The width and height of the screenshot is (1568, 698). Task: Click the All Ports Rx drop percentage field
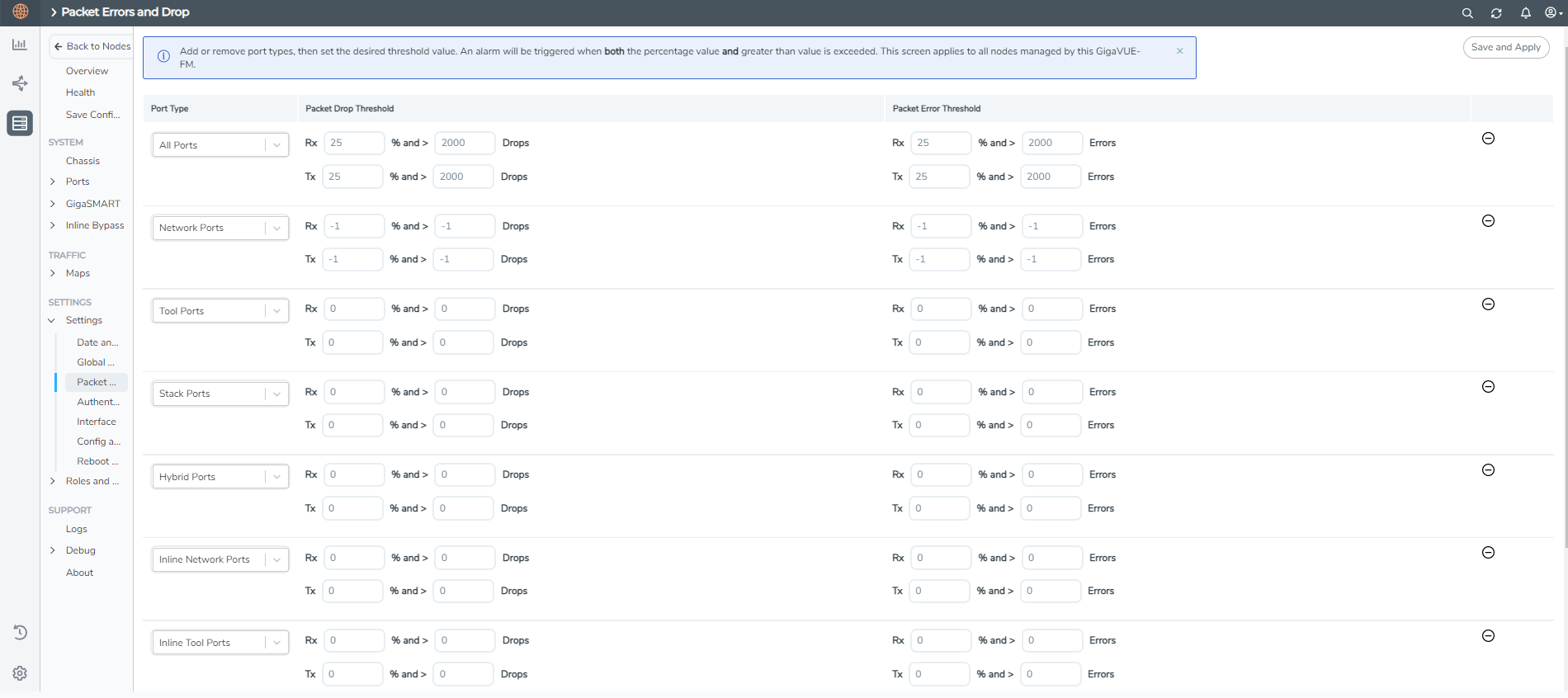354,144
